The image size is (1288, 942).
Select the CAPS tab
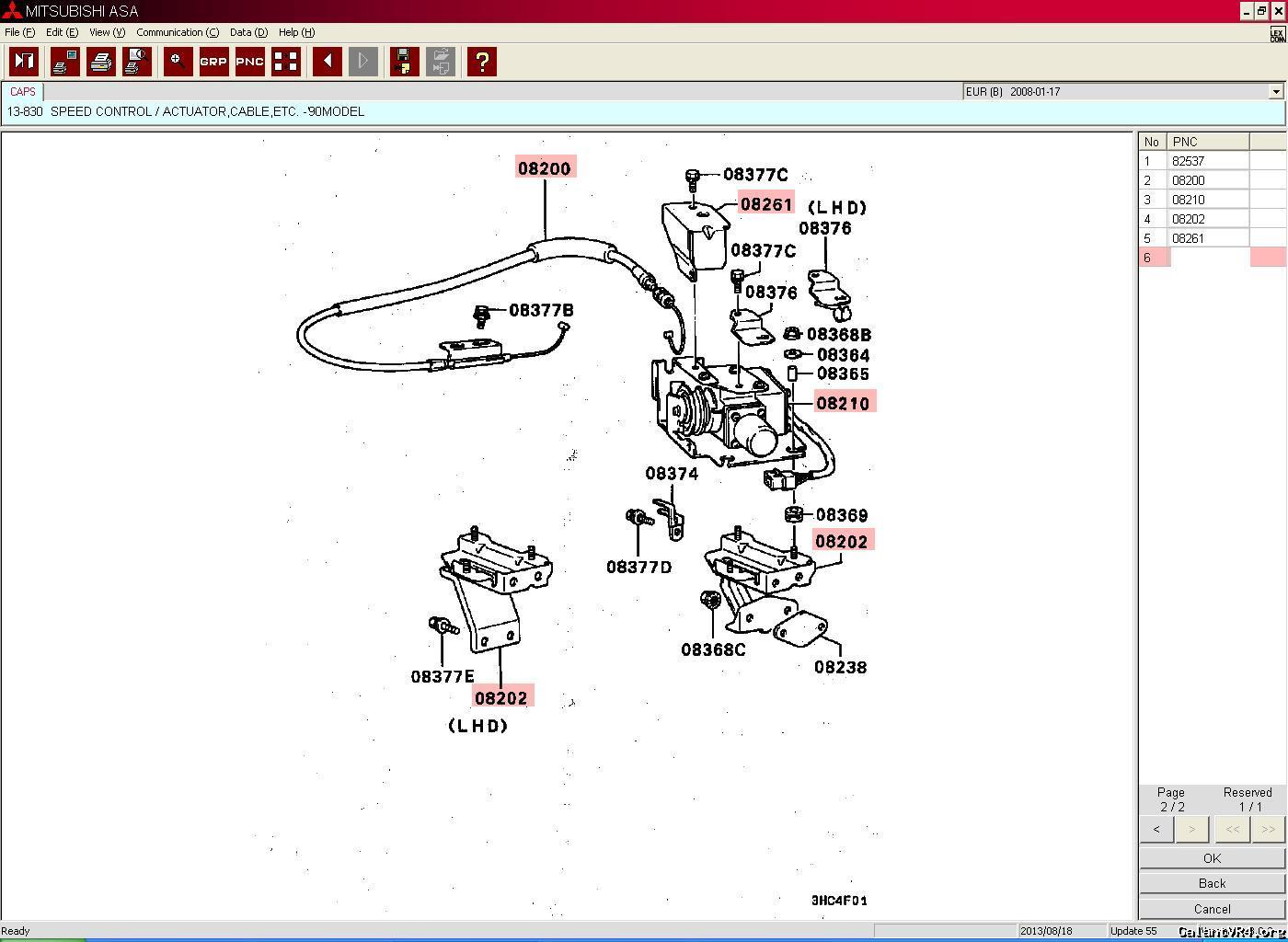point(23,92)
